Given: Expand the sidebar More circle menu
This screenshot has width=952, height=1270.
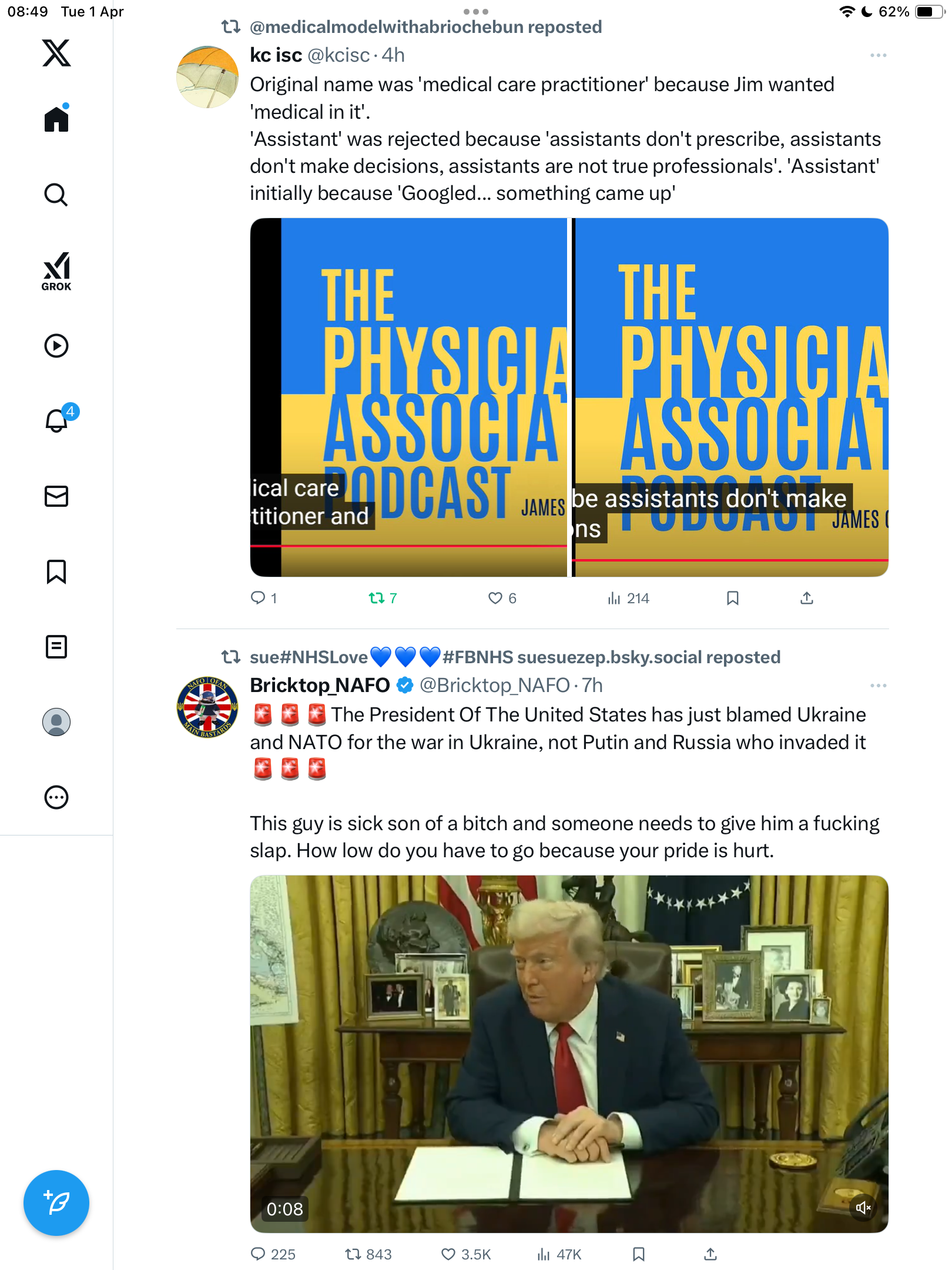Looking at the screenshot, I should (56, 797).
